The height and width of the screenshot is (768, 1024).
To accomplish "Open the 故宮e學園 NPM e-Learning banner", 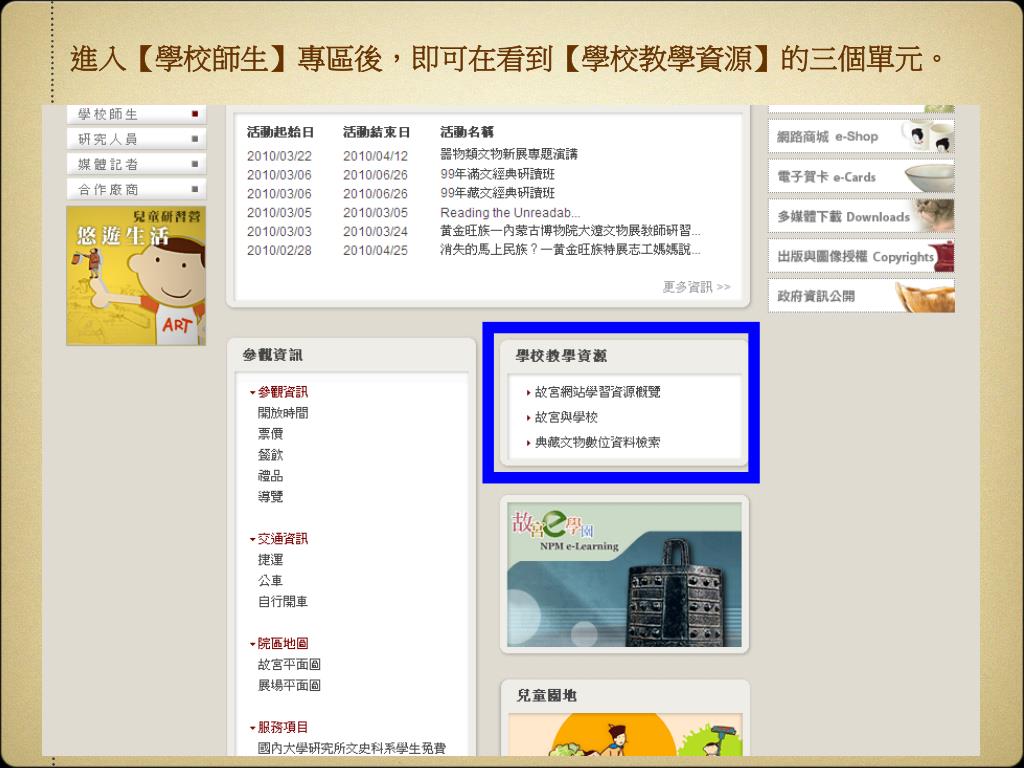I will 624,575.
